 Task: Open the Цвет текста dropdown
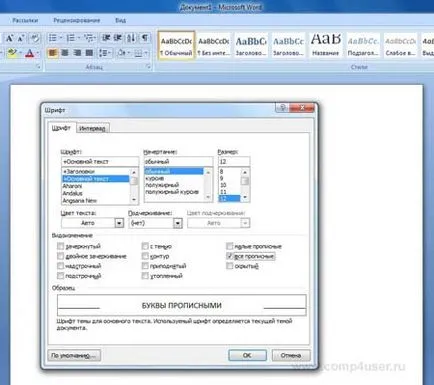pyautogui.click(x=119, y=223)
